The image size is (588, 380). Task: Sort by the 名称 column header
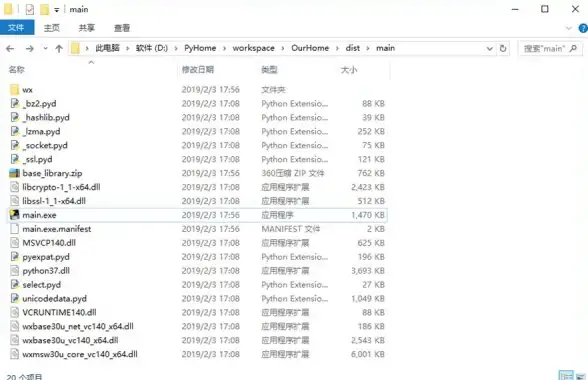[16, 69]
